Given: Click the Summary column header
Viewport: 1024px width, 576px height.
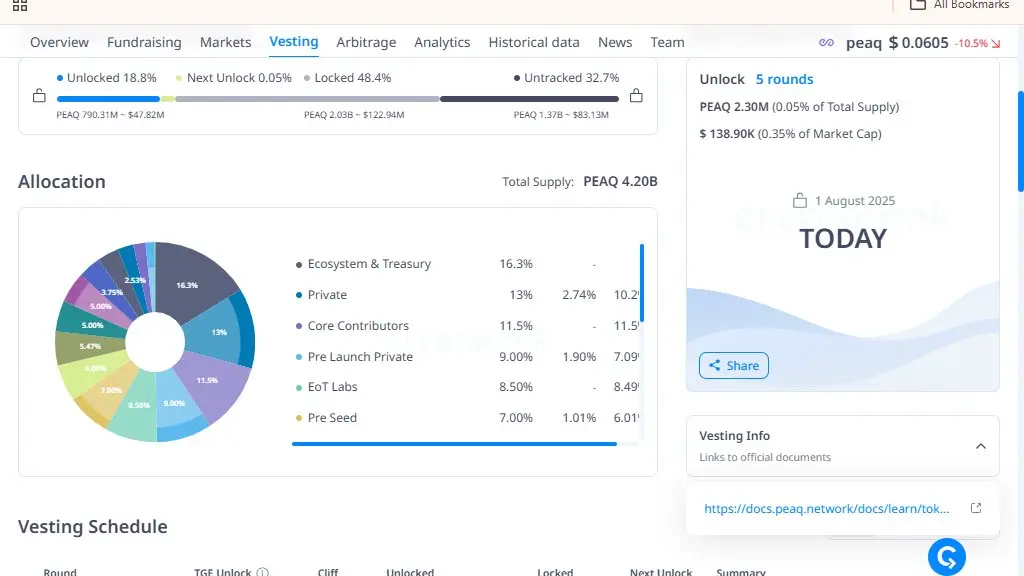Looking at the screenshot, I should click(x=741, y=572).
